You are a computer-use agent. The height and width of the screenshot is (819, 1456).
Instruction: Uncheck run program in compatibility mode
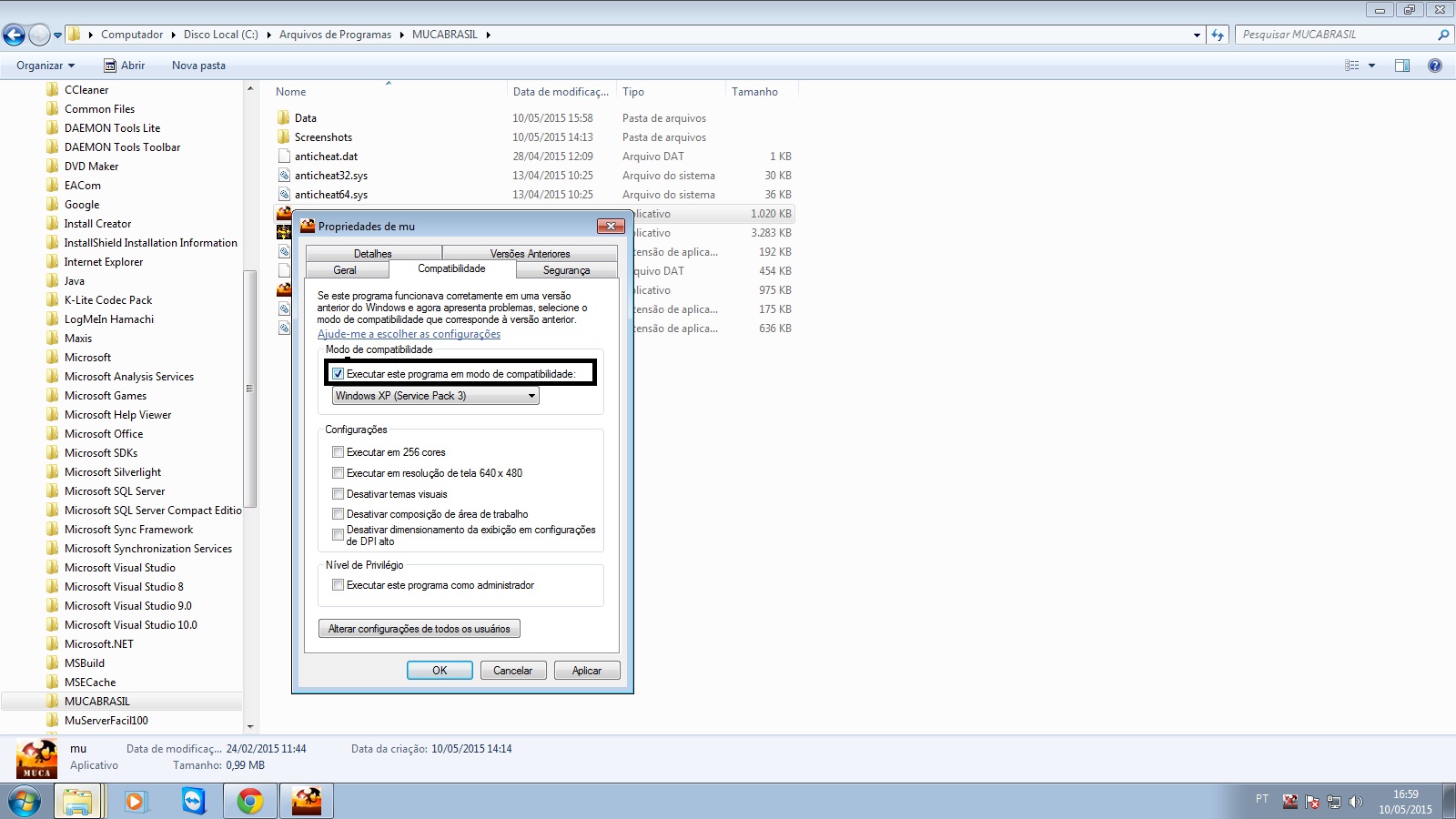coord(339,374)
